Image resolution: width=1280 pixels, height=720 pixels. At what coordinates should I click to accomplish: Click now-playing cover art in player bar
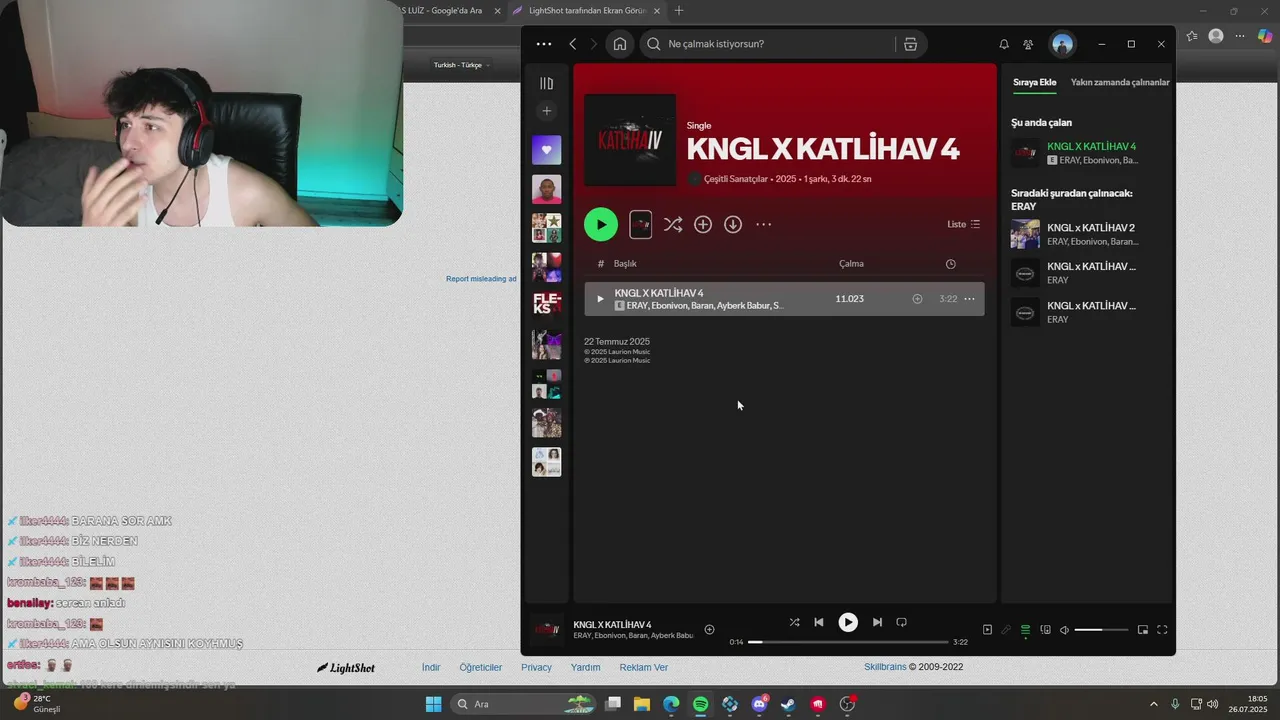546,629
